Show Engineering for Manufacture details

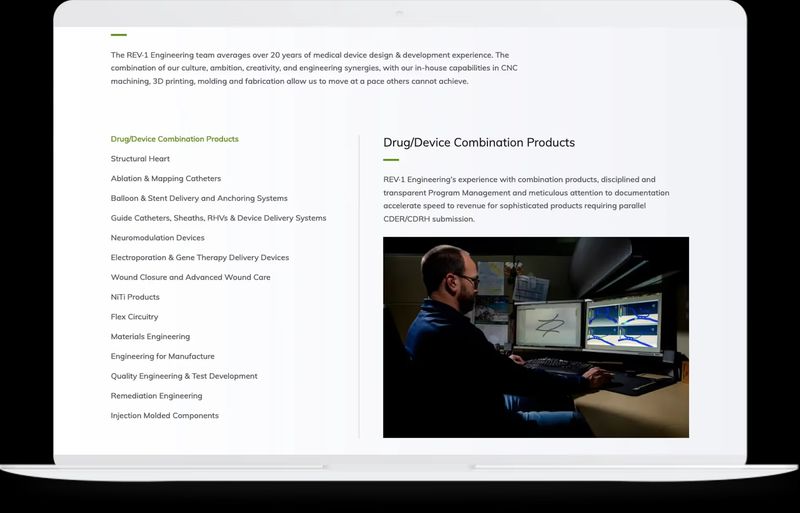(x=162, y=356)
